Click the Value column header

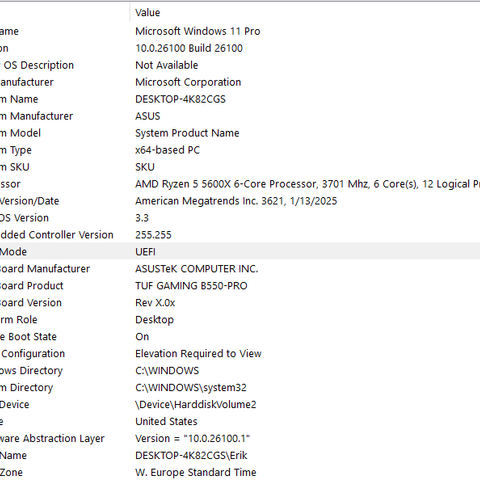pyautogui.click(x=148, y=13)
